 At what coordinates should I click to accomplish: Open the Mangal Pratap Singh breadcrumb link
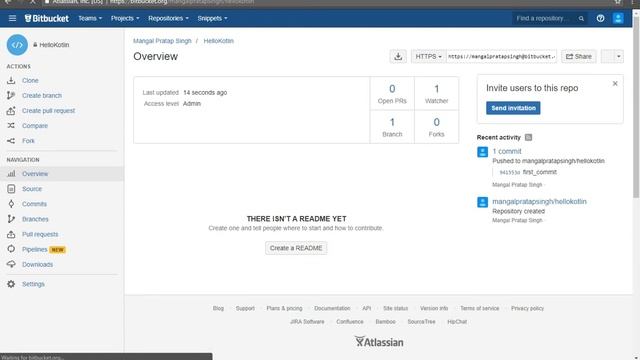coord(162,41)
